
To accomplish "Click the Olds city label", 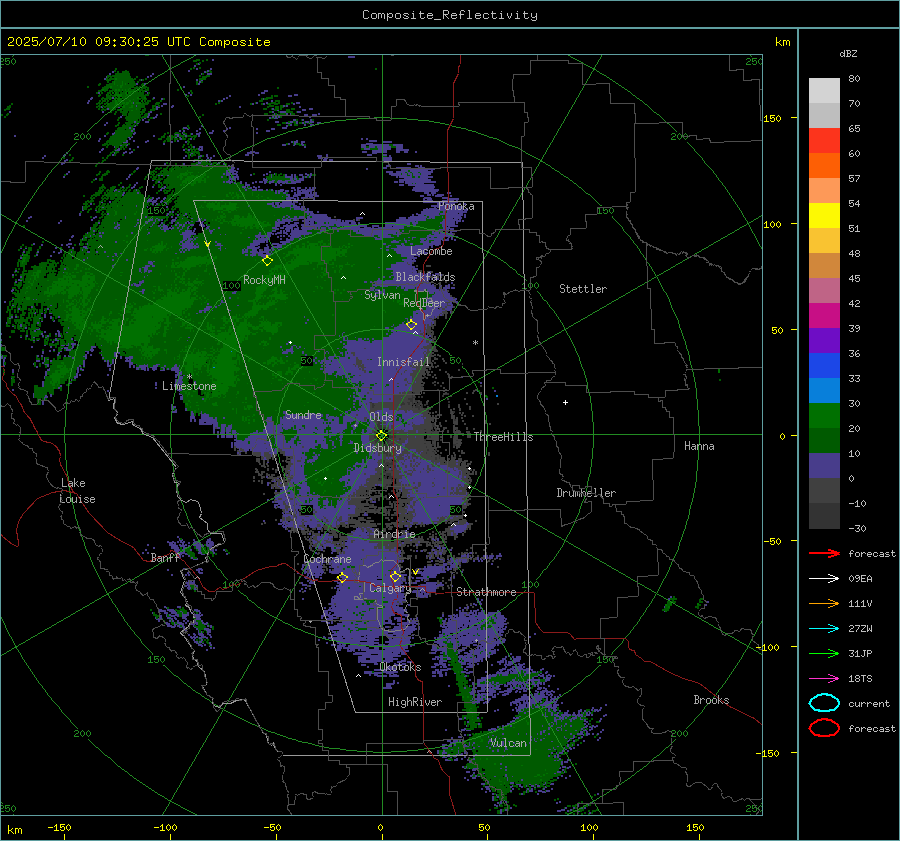I will 381,417.
